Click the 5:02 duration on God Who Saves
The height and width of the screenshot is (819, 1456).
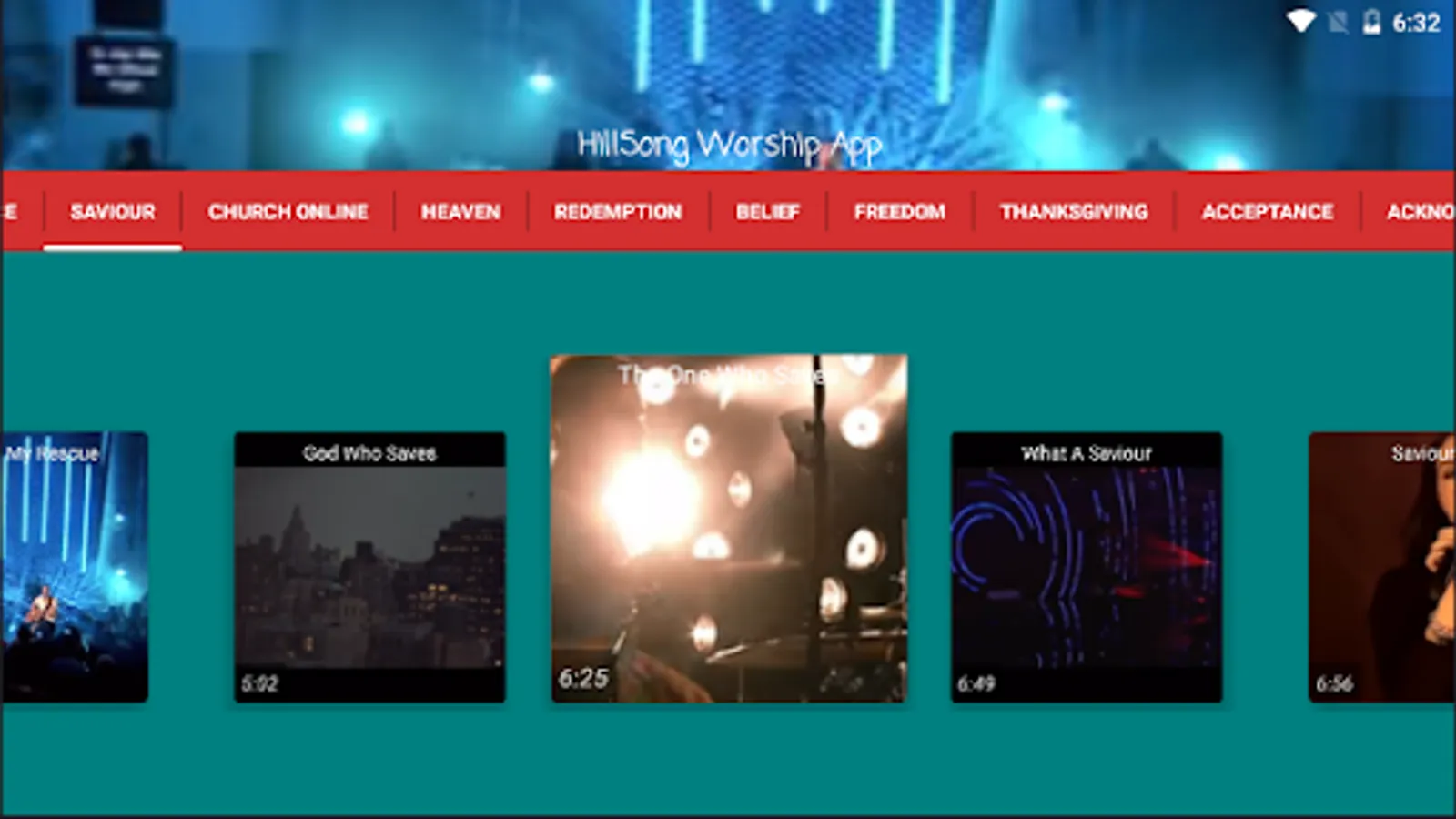click(x=260, y=683)
